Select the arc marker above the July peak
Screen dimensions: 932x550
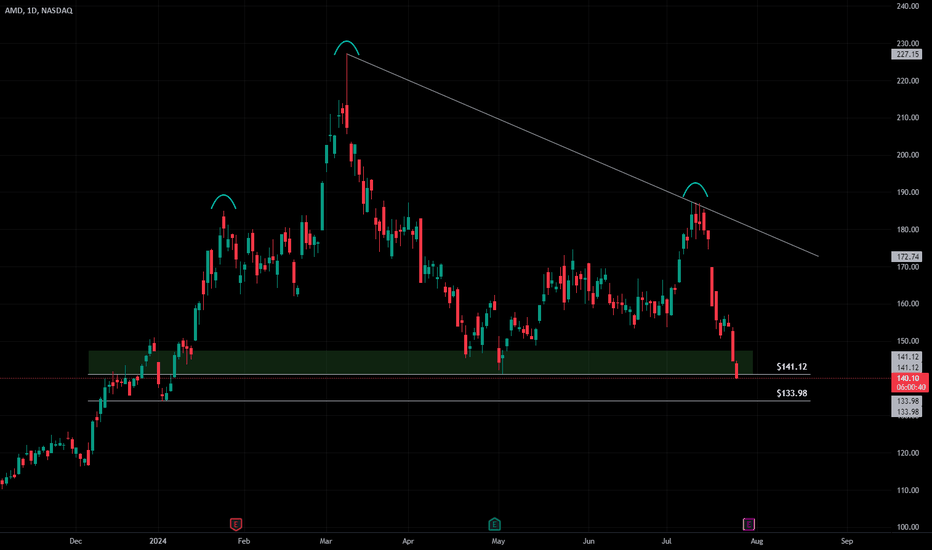[695, 189]
